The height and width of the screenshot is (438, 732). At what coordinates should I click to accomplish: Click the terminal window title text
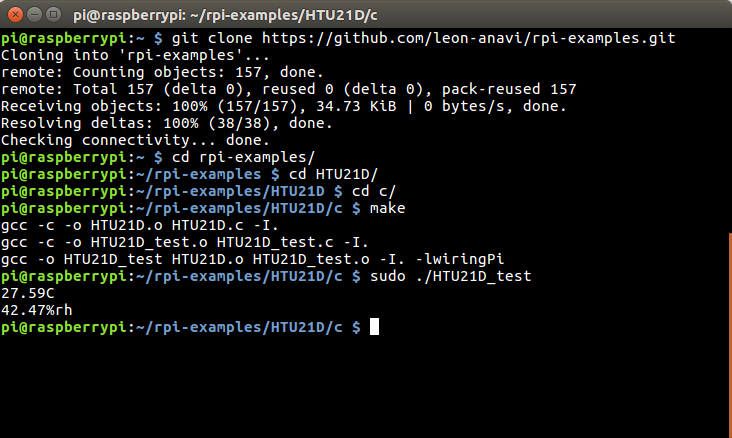[x=225, y=15]
